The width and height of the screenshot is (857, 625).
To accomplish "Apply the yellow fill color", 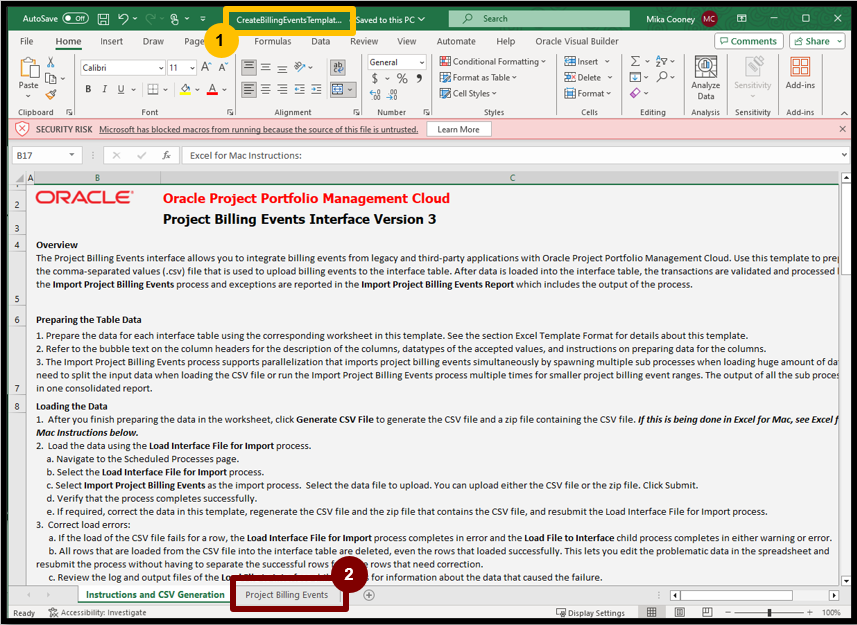I will pos(185,89).
